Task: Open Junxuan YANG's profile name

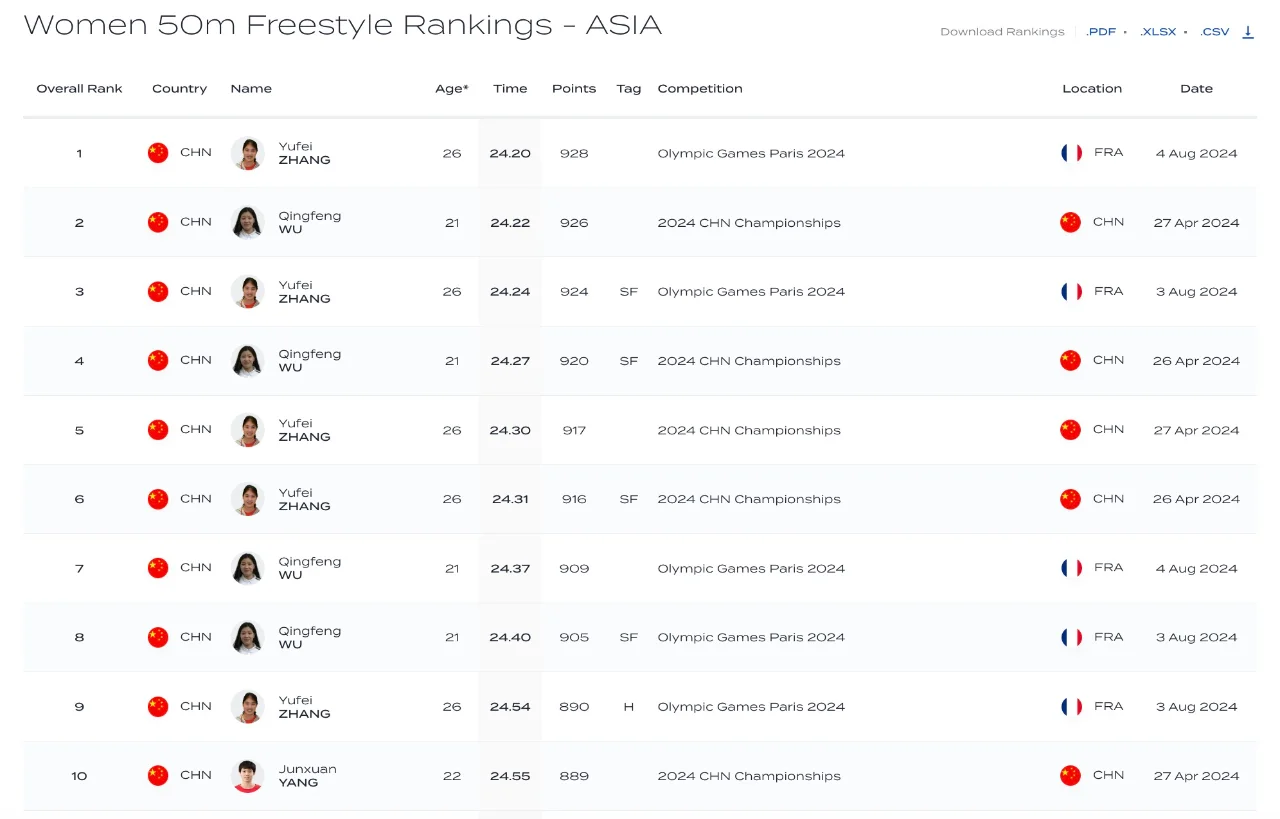Action: [308, 776]
